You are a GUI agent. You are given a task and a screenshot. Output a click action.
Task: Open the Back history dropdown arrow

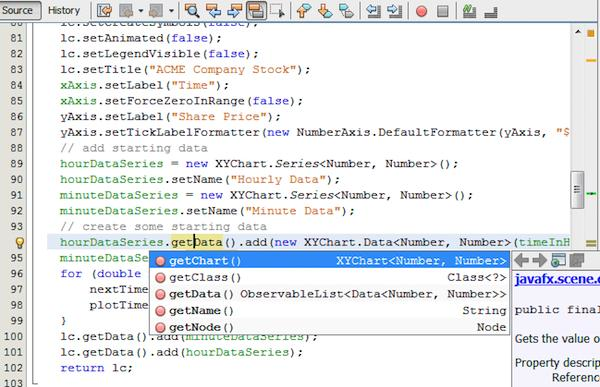pyautogui.click(x=140, y=10)
